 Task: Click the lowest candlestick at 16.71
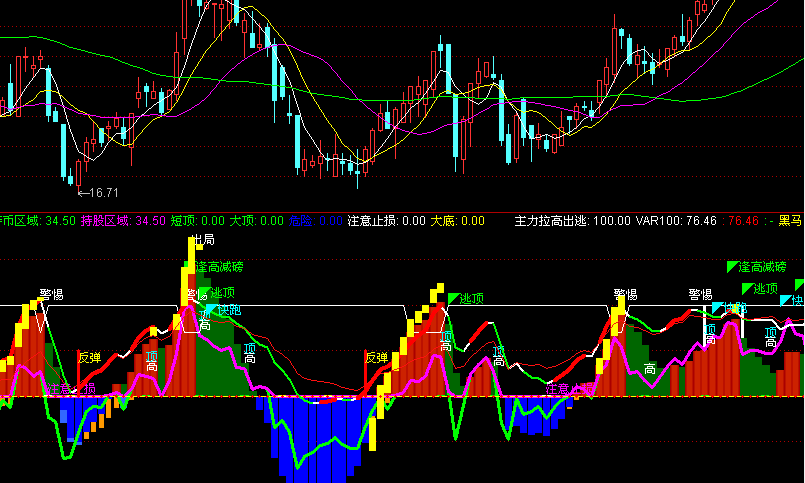click(79, 174)
